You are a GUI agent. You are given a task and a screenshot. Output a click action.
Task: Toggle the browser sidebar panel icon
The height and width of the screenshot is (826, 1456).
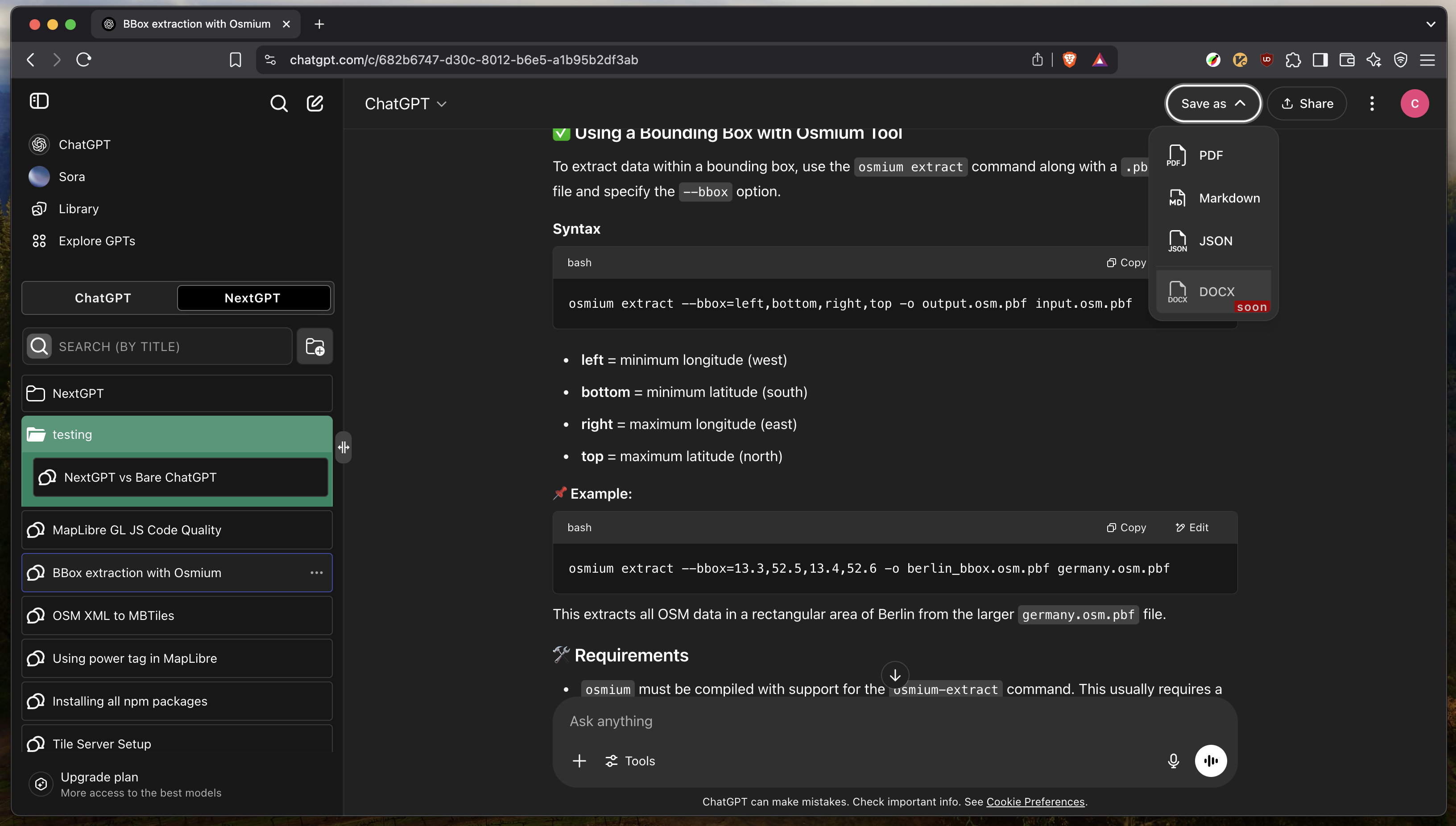[x=1320, y=60]
